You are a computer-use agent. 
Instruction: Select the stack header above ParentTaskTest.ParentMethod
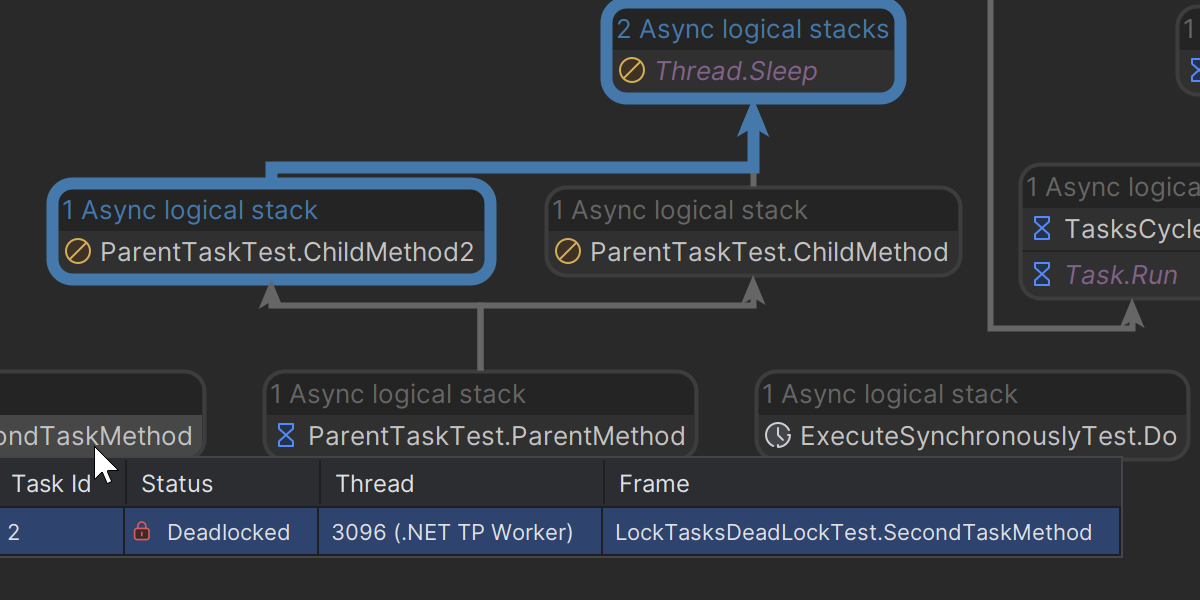pyautogui.click(x=398, y=395)
